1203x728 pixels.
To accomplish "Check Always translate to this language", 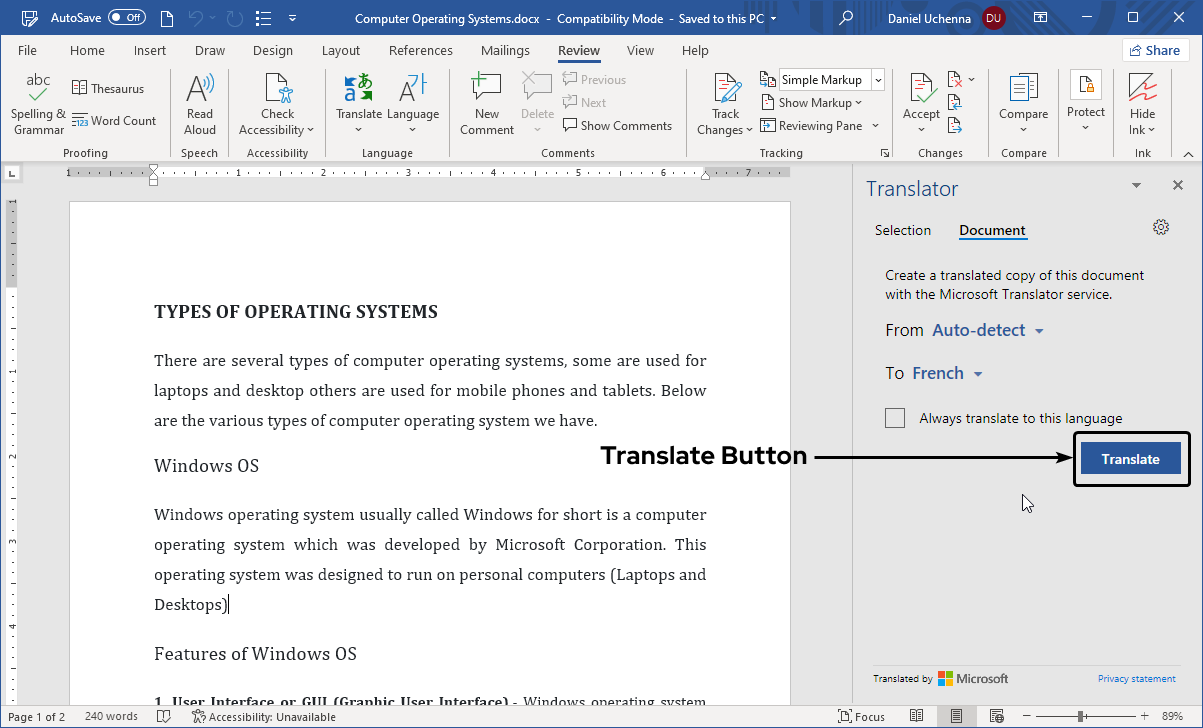I will [895, 417].
